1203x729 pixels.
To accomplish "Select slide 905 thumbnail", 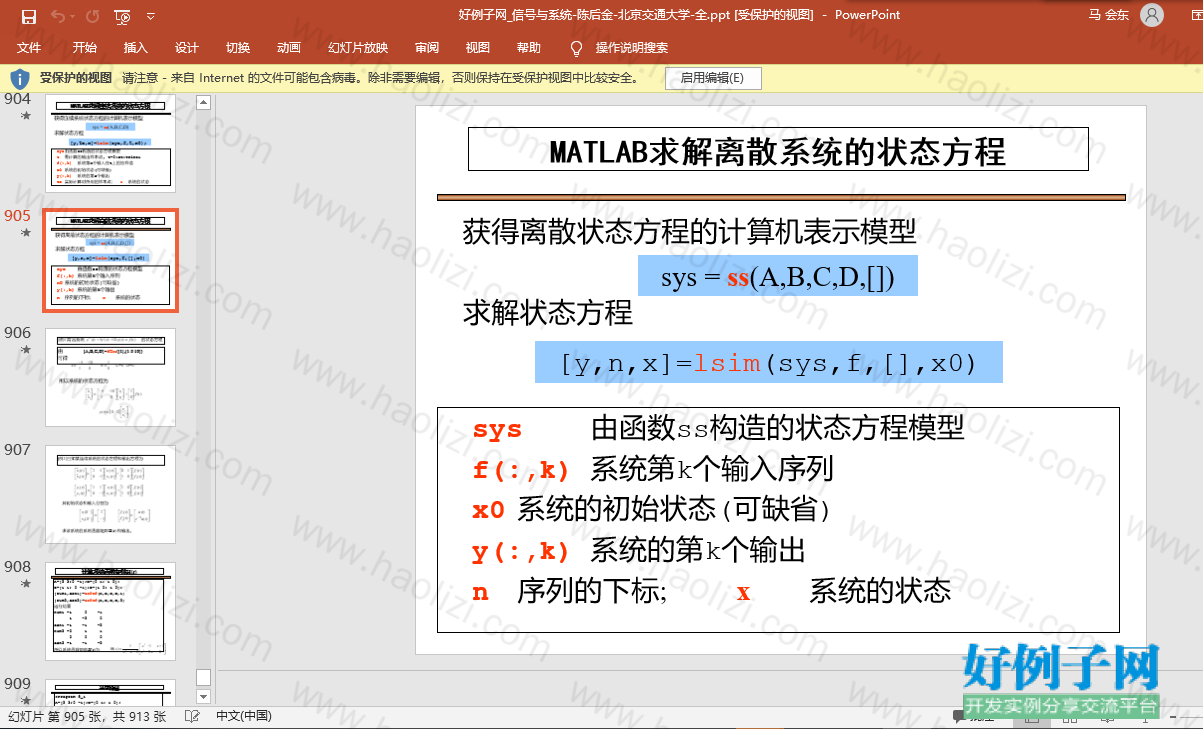I will point(110,260).
